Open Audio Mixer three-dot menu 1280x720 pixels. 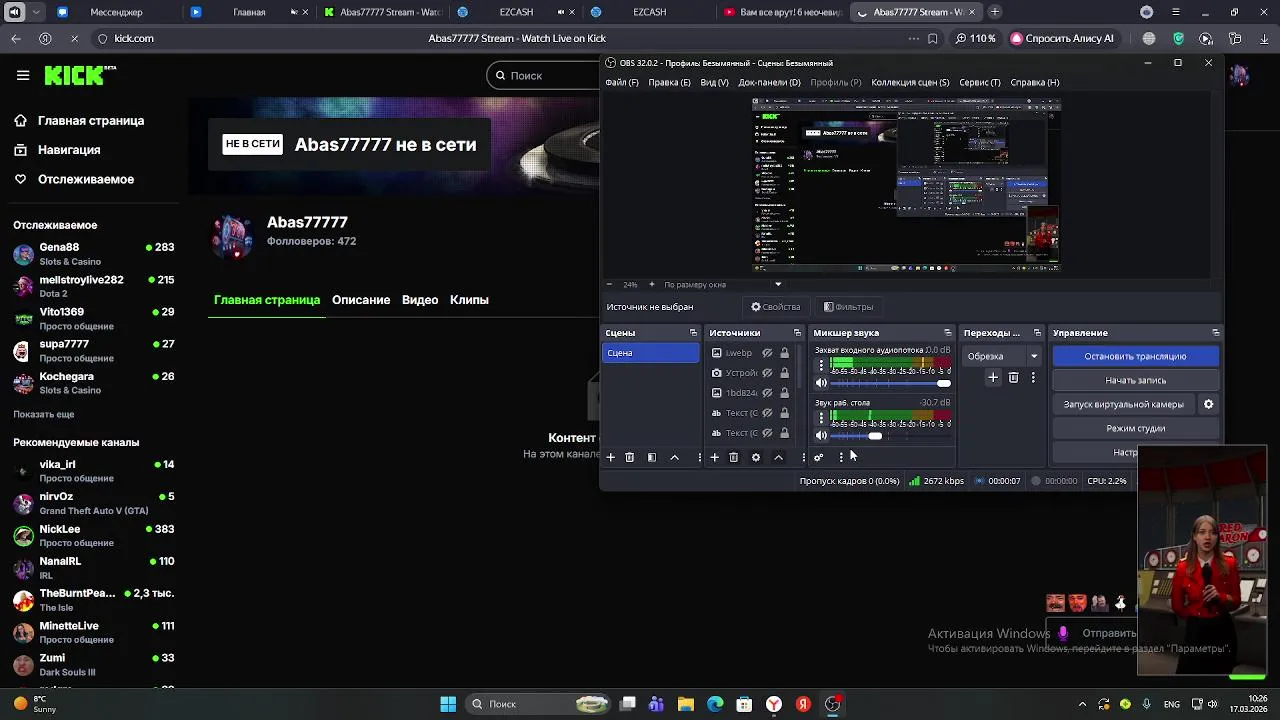coord(841,457)
